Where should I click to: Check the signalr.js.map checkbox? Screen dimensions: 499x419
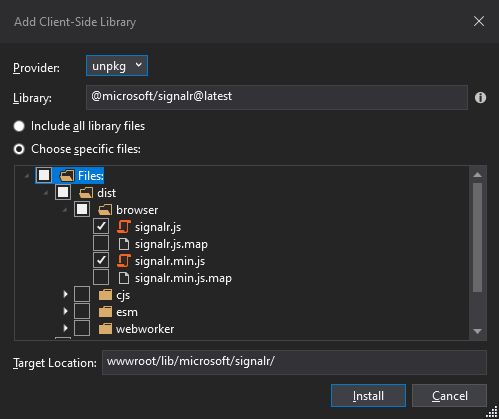(101, 244)
